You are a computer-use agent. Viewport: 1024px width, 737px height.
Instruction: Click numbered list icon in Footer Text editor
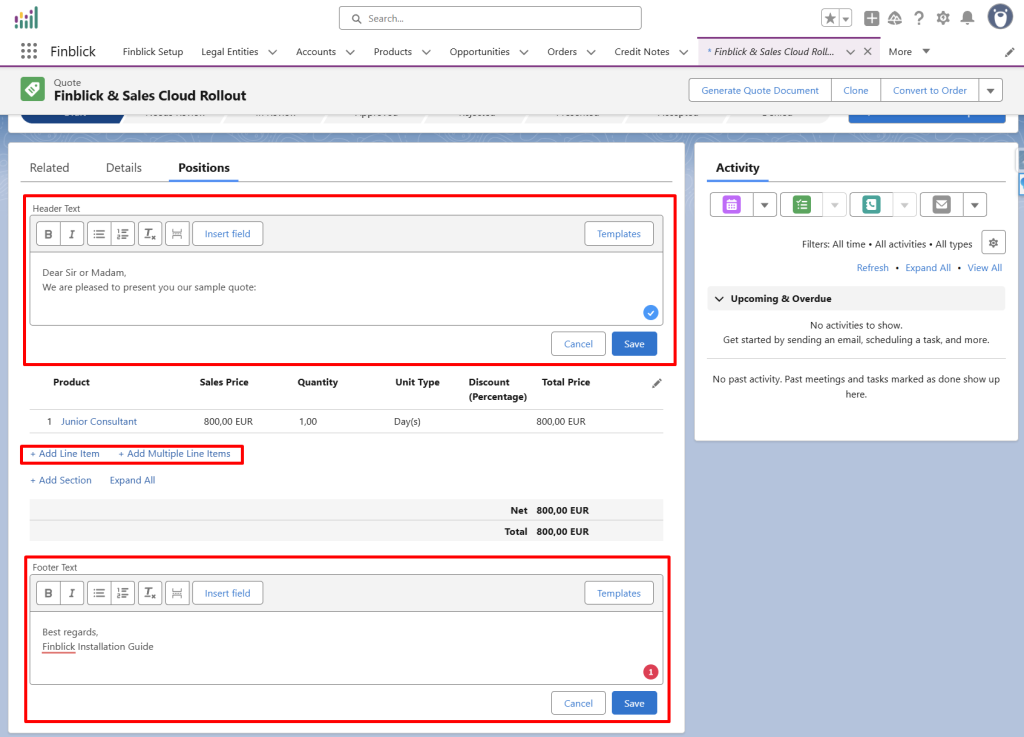click(123, 593)
